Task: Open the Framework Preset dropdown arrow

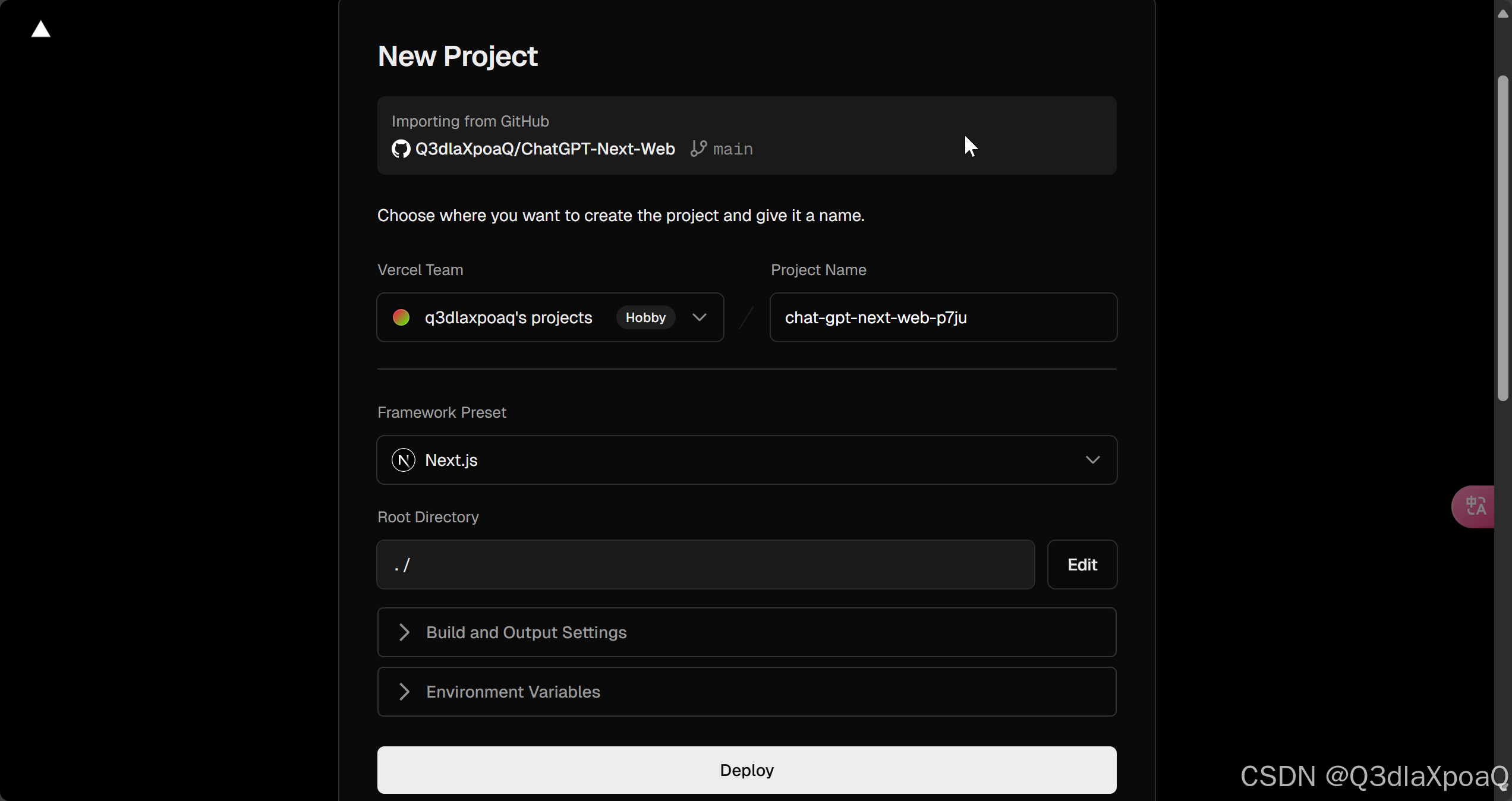Action: [1092, 460]
